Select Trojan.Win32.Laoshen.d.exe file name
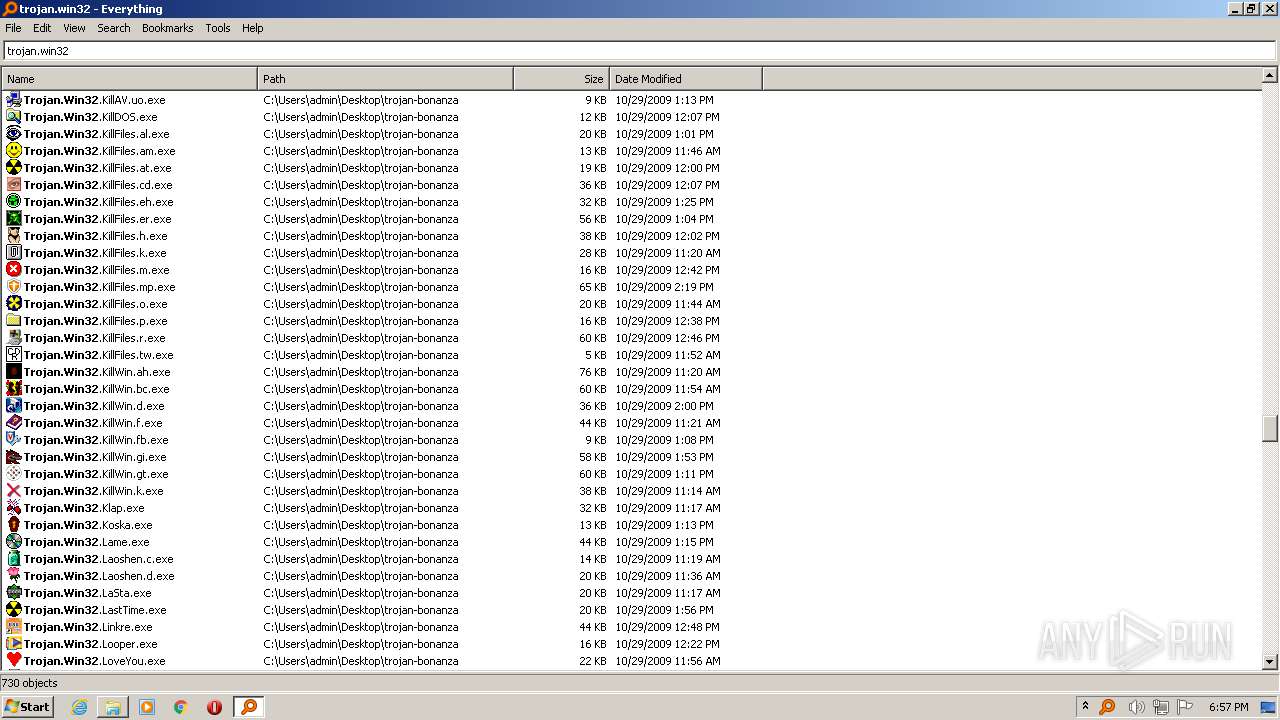1280x720 pixels. point(99,576)
